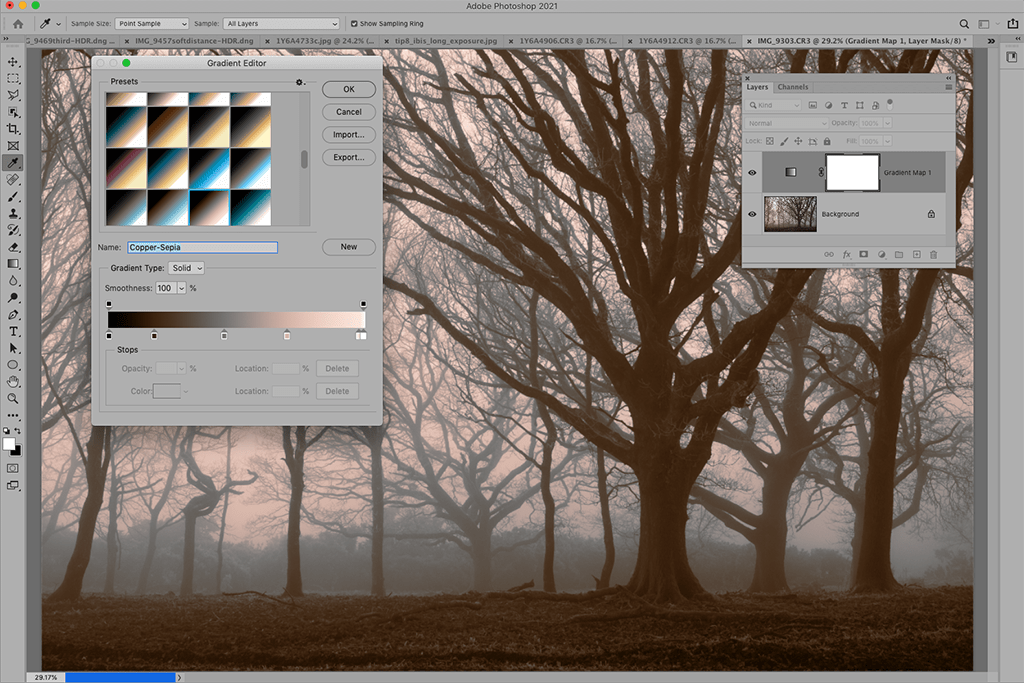Viewport: 1024px width, 683px height.
Task: Open the 1Y6A4733c.jpg document tab
Action: click(x=325, y=40)
